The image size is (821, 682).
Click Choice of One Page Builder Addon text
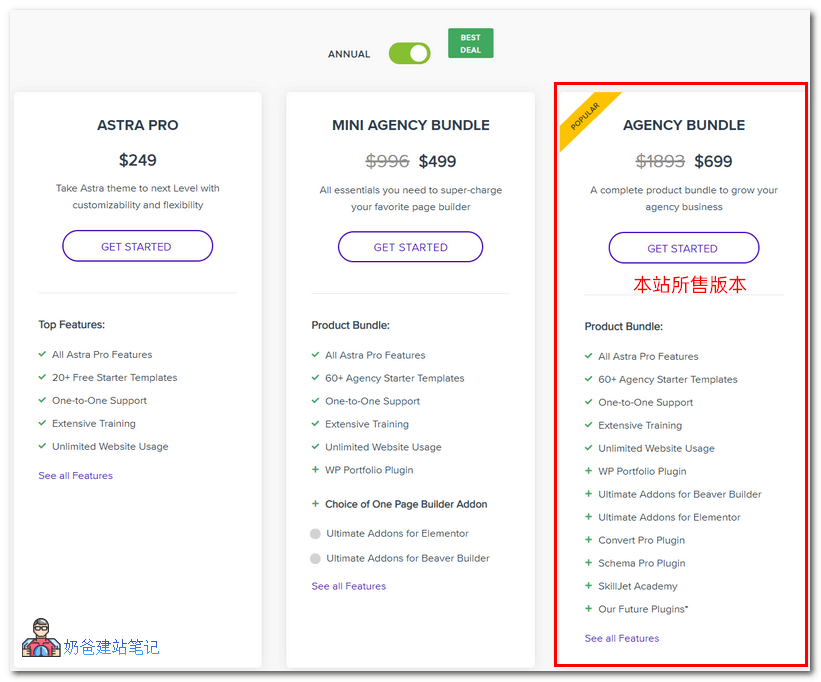pyautogui.click(x=406, y=504)
